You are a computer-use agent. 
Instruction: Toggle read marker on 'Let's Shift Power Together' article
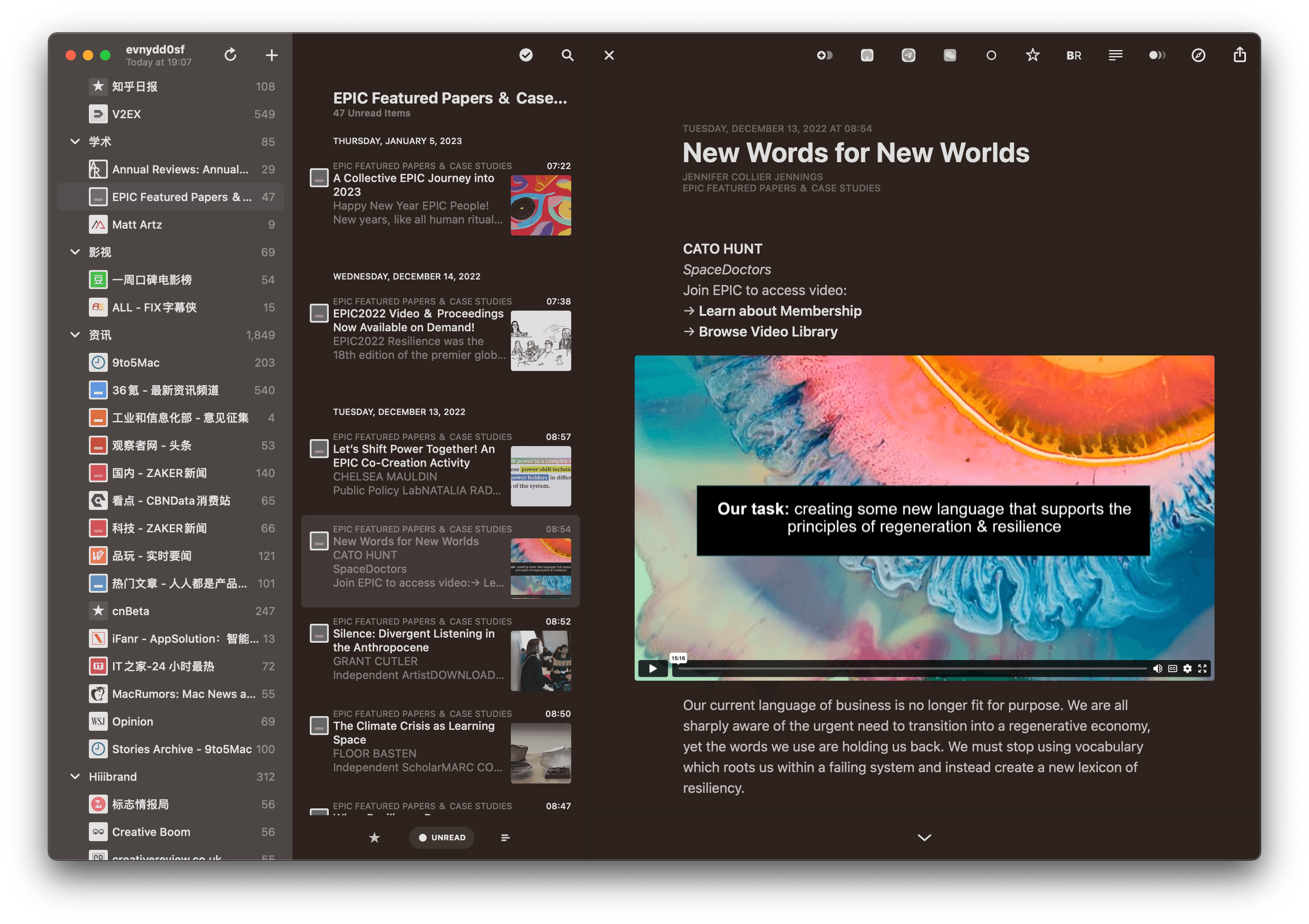[x=319, y=449]
